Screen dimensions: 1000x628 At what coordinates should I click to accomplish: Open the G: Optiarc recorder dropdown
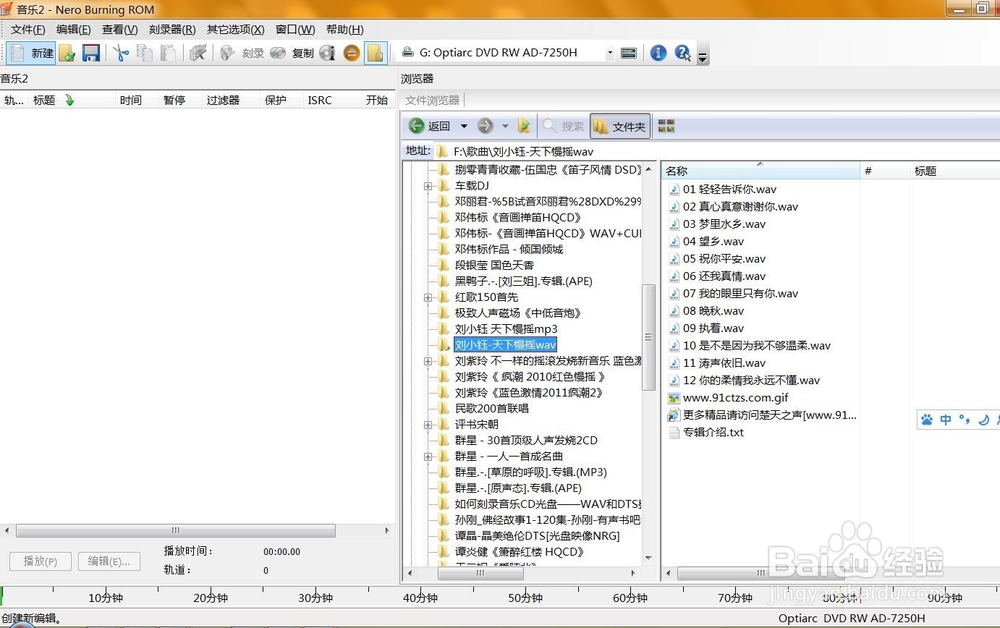pos(610,53)
